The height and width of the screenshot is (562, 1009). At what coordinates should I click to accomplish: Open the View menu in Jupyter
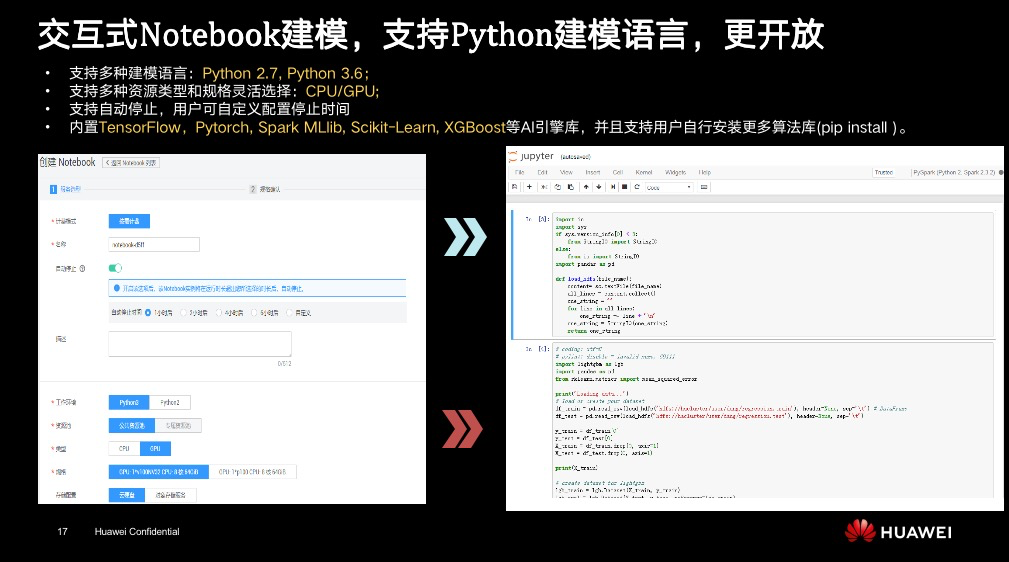click(566, 172)
